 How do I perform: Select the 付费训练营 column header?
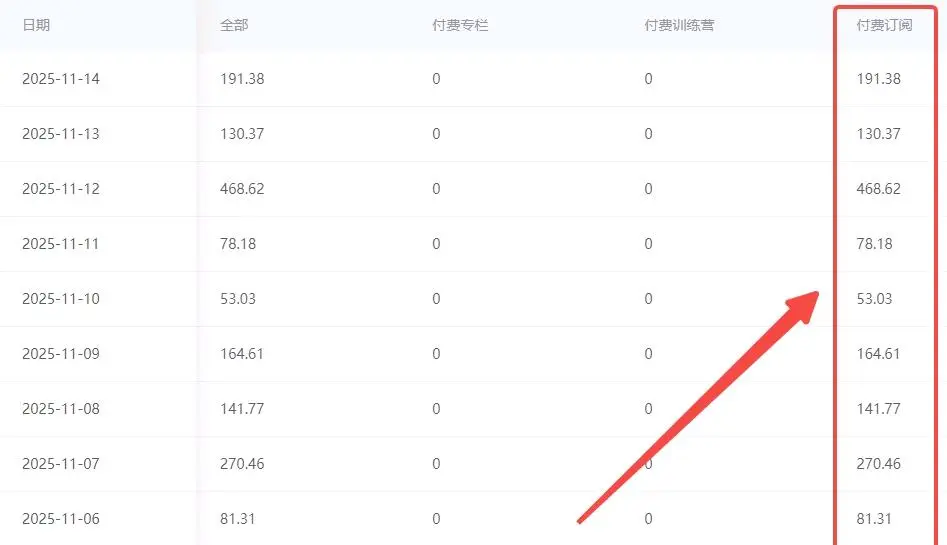tap(679, 25)
